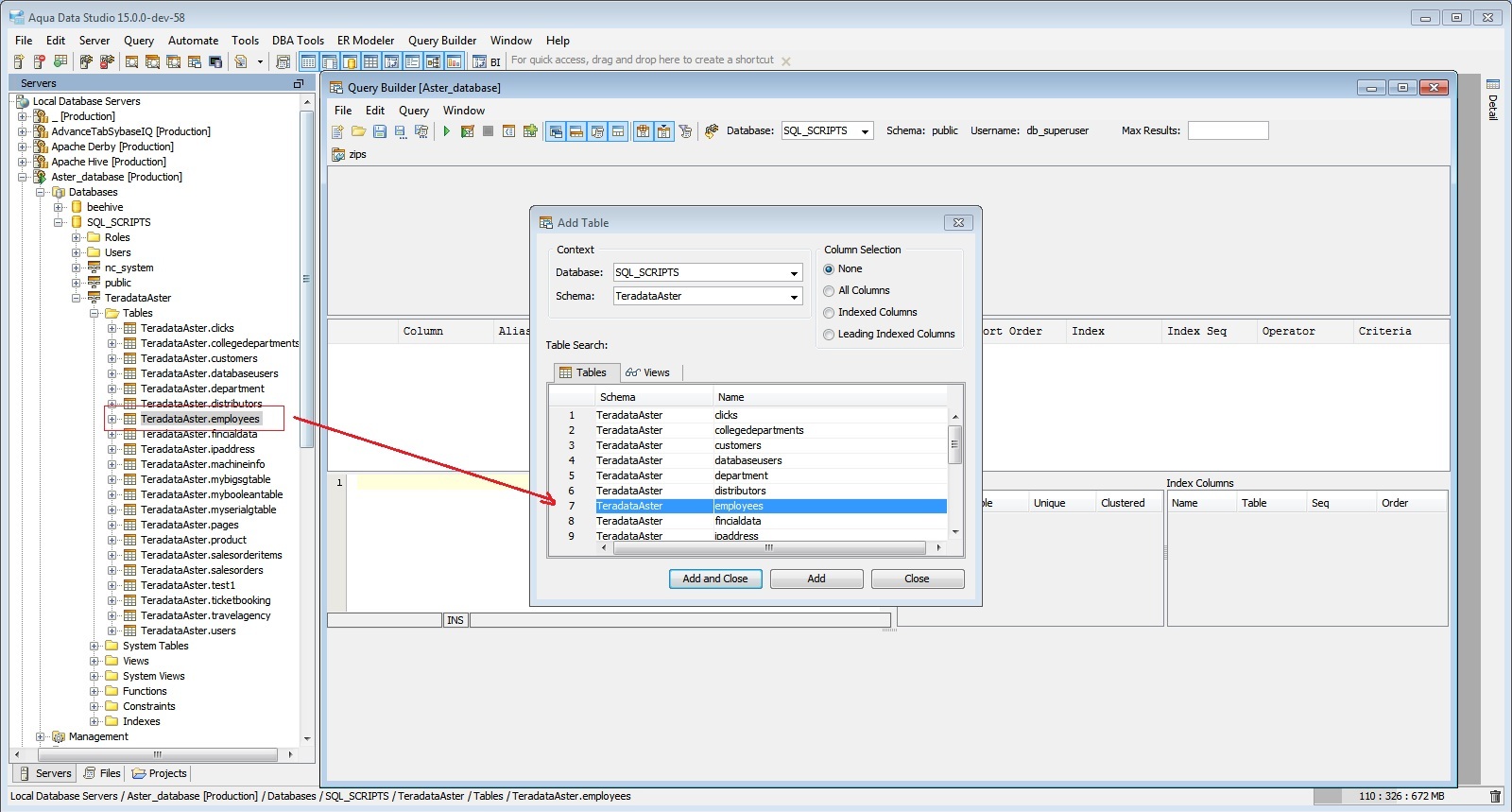This screenshot has width=1512, height=812.
Task: Expand the System Tables folder
Action: click(x=94, y=646)
